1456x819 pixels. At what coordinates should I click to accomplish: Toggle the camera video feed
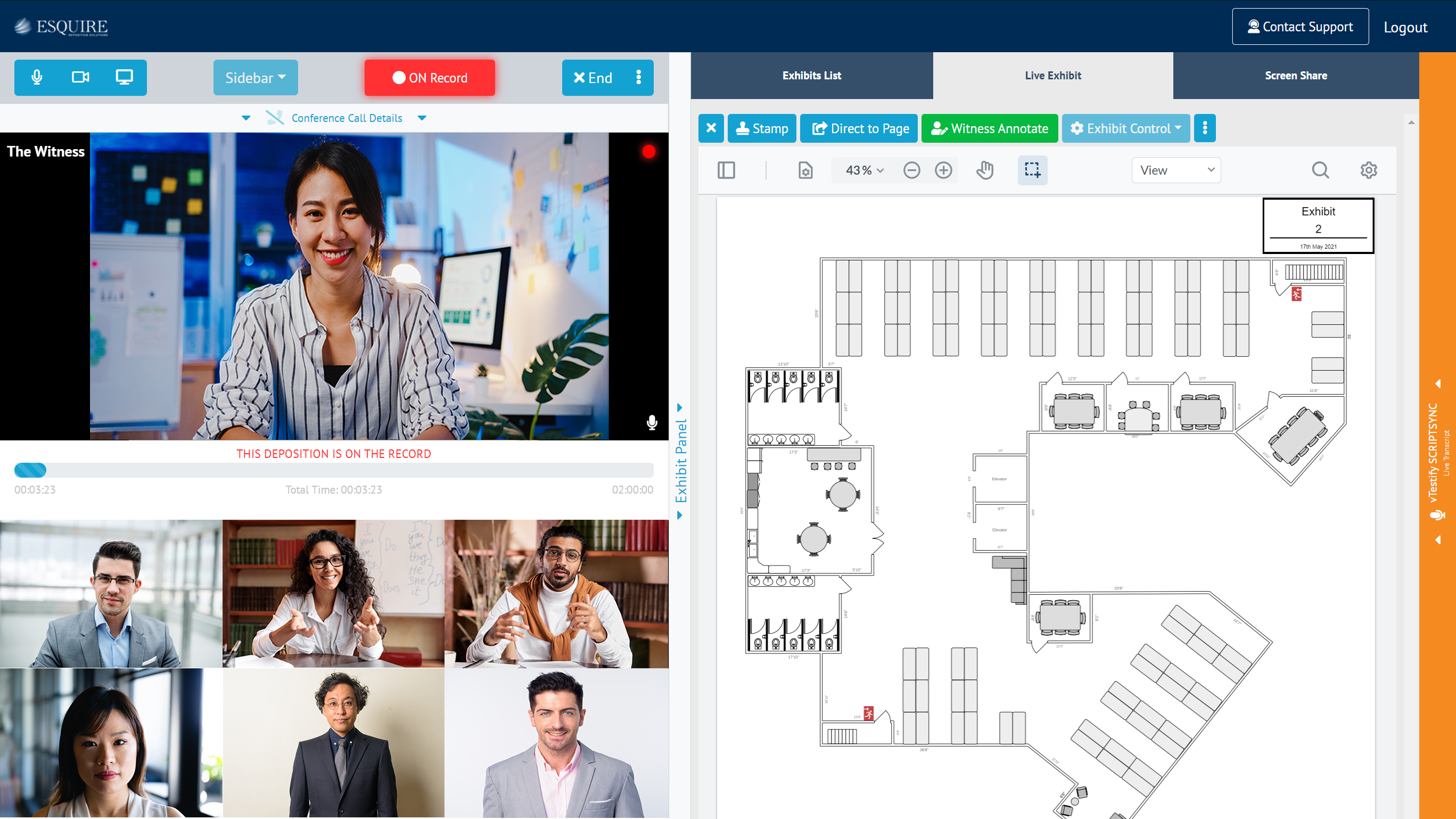tap(80, 77)
